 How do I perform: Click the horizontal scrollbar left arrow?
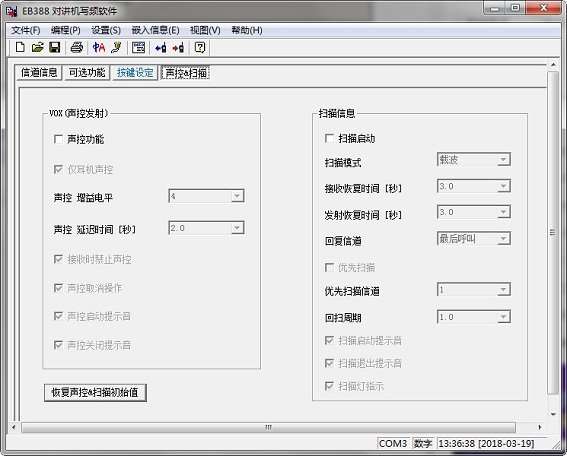coord(14,427)
